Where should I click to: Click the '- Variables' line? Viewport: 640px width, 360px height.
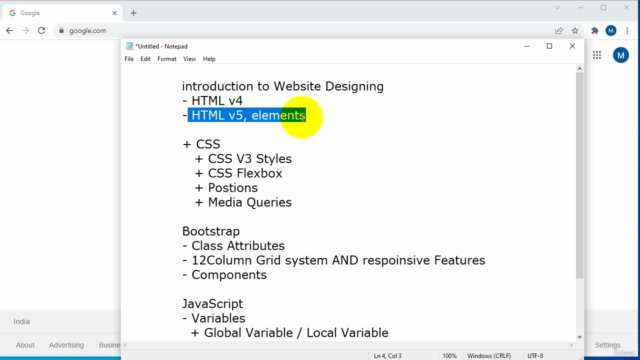click(213, 318)
